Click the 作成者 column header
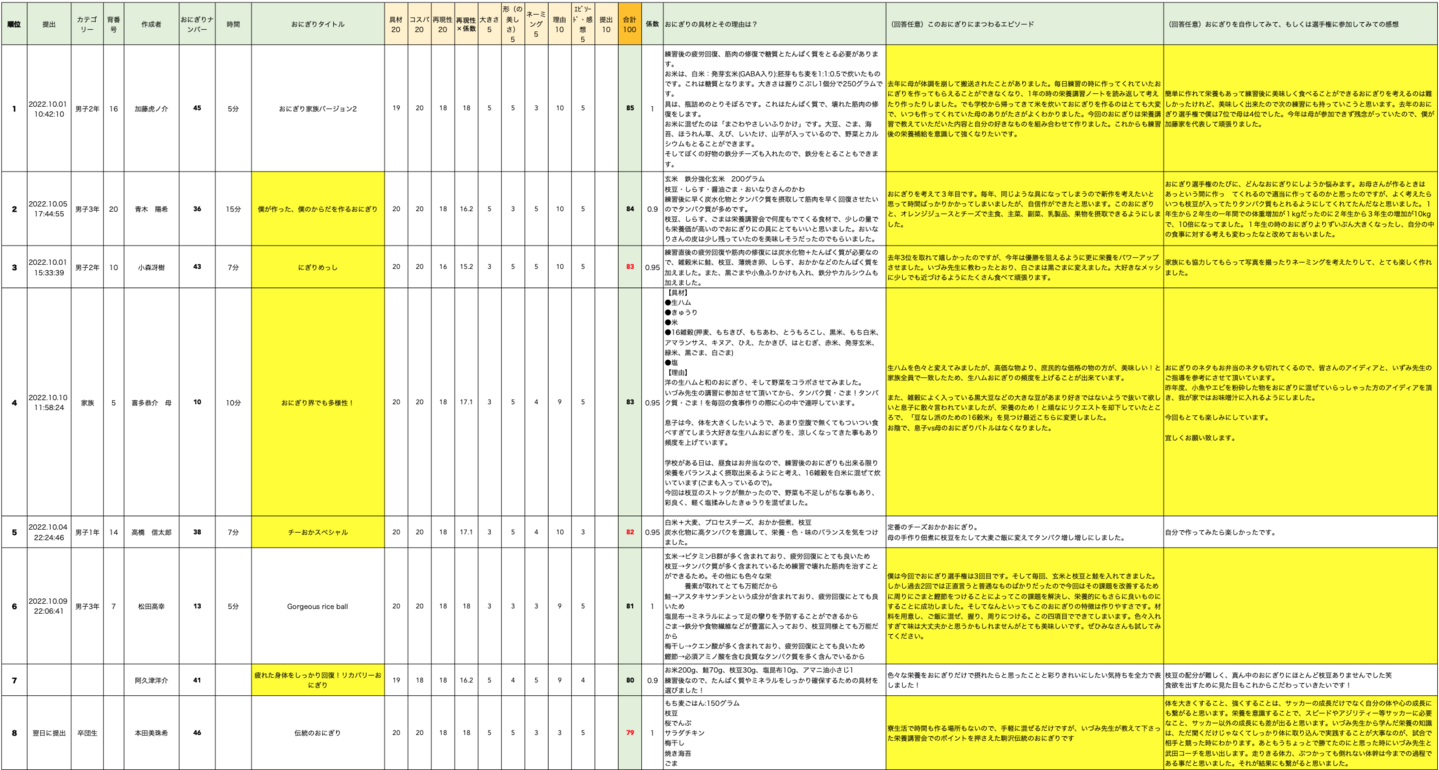 (x=150, y=23)
